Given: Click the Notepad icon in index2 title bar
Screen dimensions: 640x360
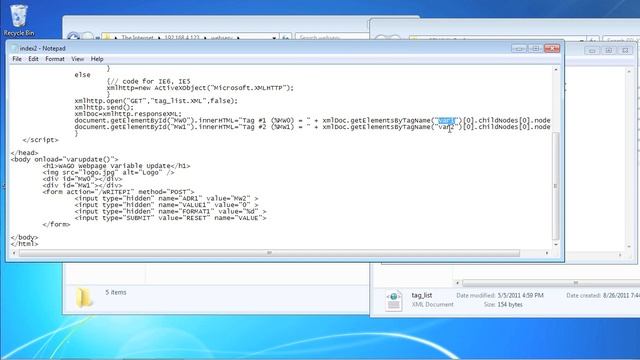Looking at the screenshot, I should (x=14, y=48).
